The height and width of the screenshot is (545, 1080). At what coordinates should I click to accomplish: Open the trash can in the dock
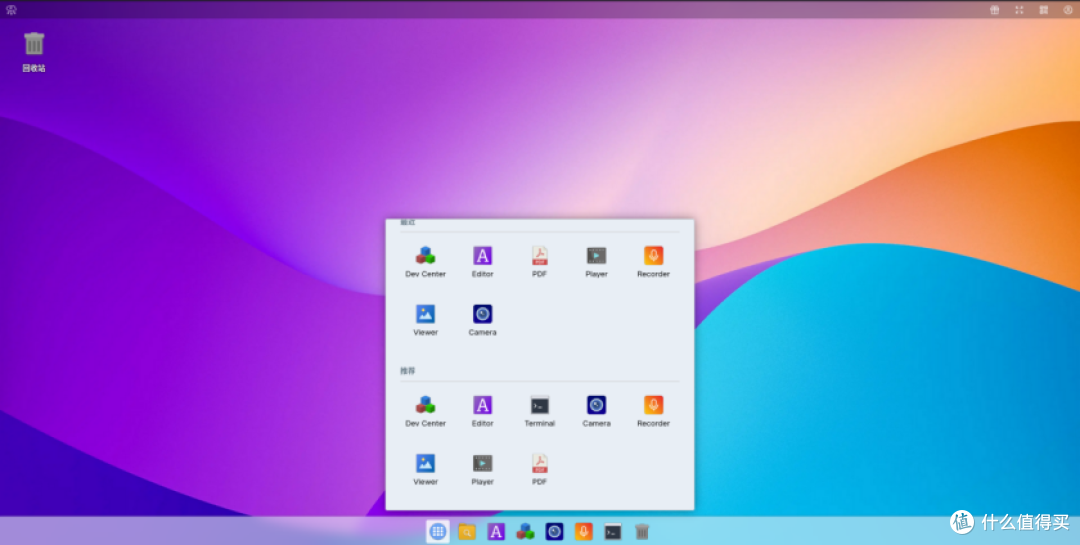point(642,531)
